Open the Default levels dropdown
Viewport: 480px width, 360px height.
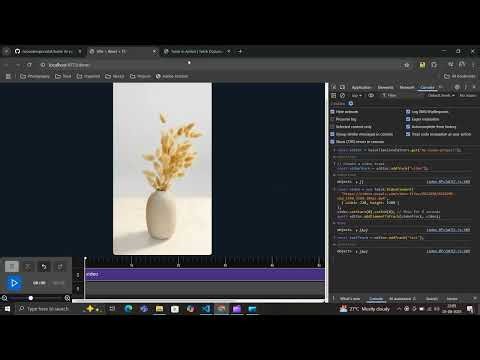click(x=441, y=96)
